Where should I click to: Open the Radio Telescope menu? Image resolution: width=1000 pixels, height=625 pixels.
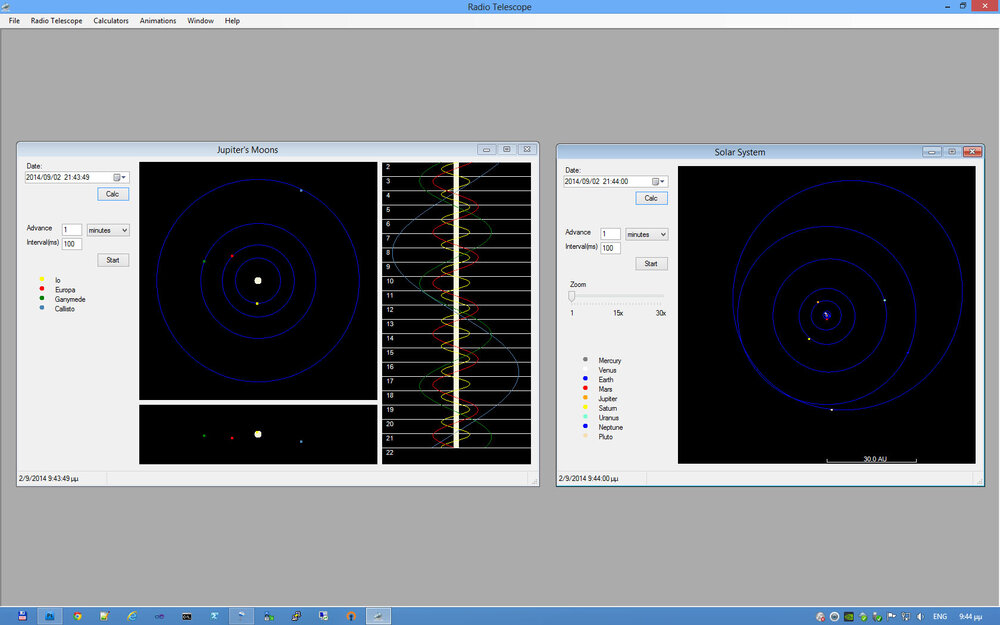point(56,20)
